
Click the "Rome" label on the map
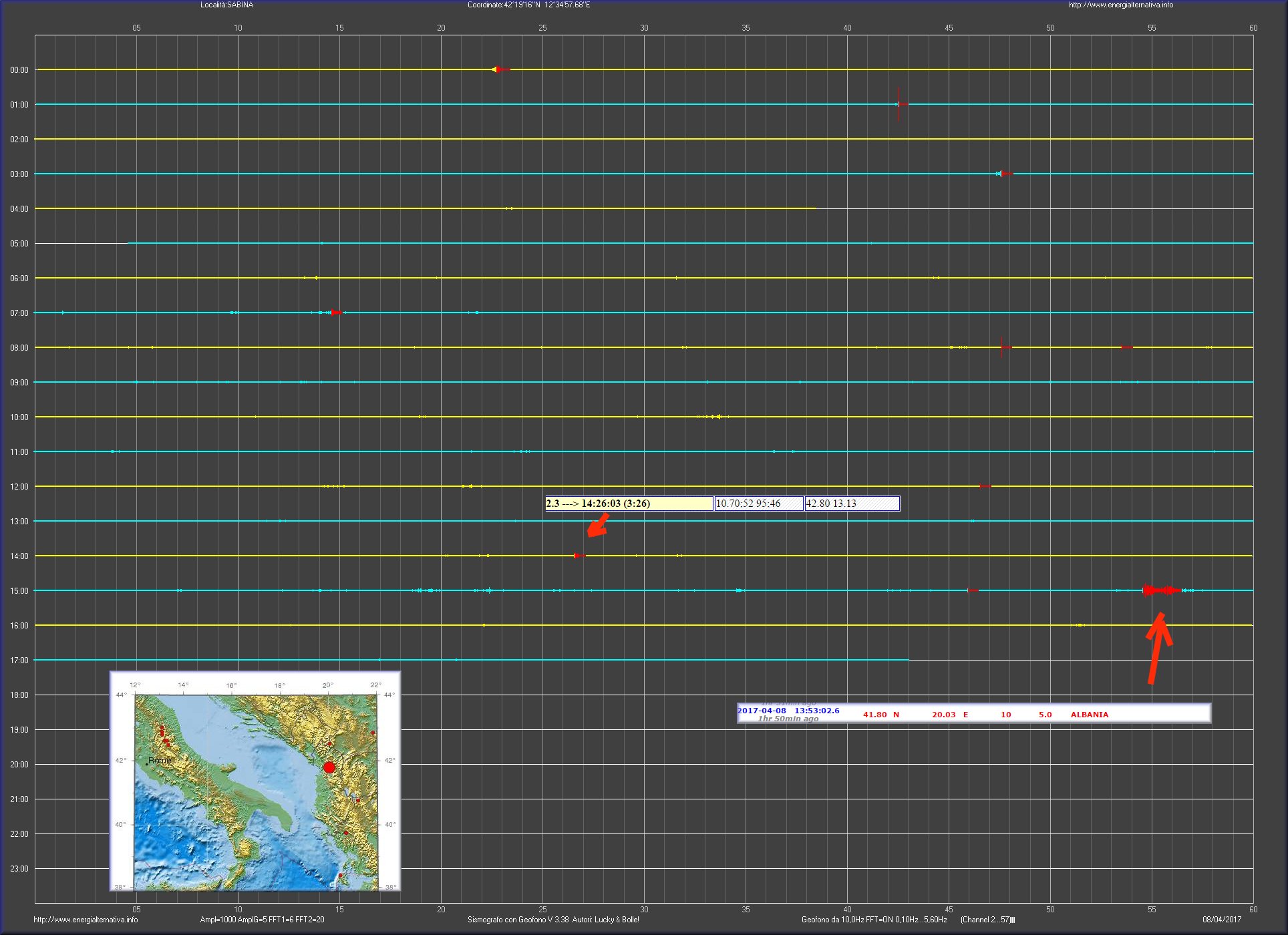coord(160,761)
